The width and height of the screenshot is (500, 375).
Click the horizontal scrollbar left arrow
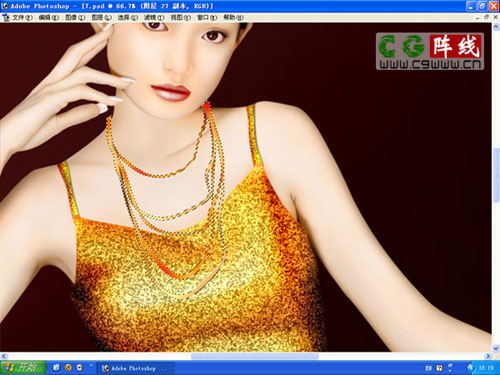pyautogui.click(x=4, y=356)
